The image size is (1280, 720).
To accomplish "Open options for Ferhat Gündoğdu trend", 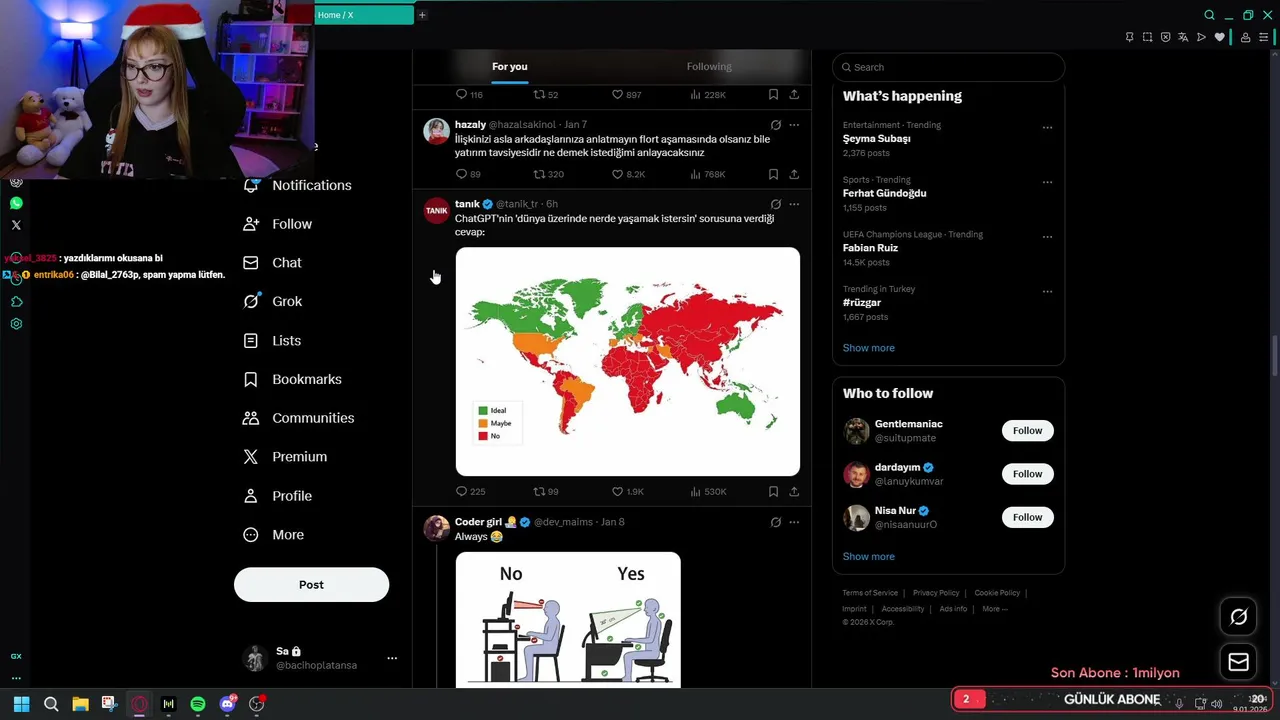I will [1047, 182].
